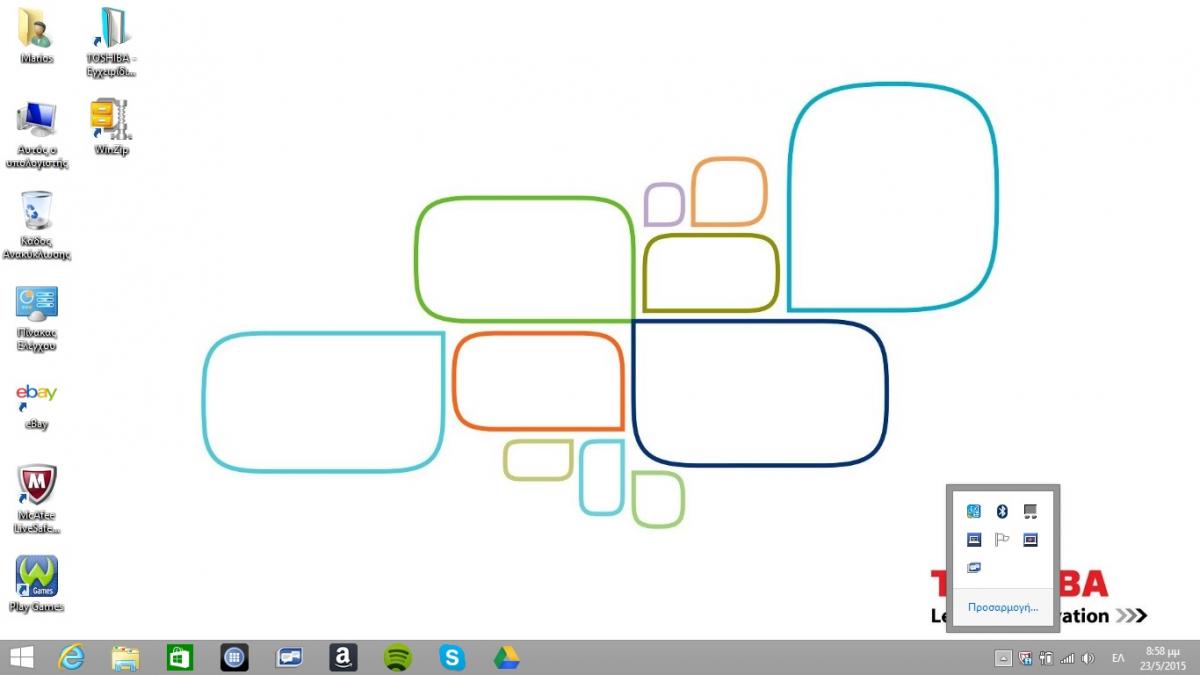The width and height of the screenshot is (1200, 675).
Task: Select the WinZip desktop shortcut
Action: coord(111,126)
